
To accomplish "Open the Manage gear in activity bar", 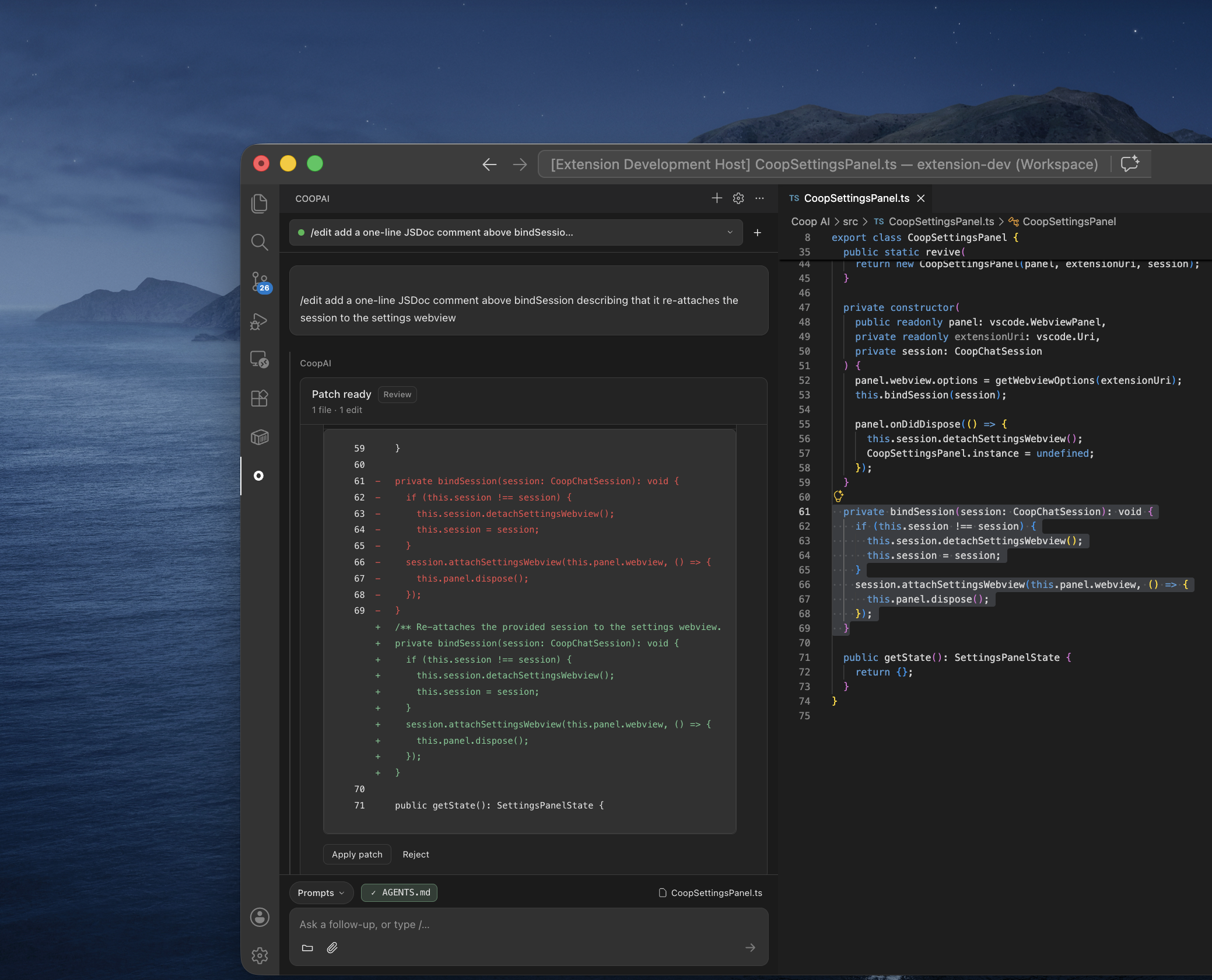I will 260,956.
